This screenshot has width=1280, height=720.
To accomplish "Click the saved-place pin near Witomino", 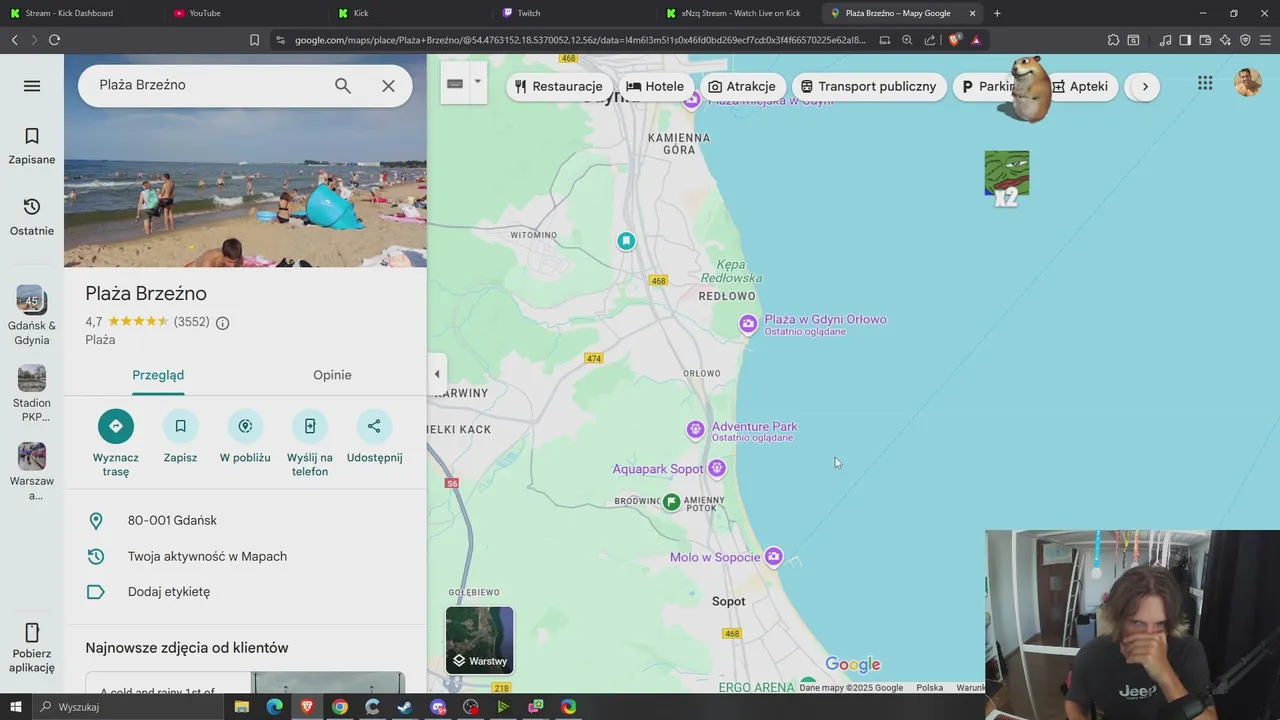I will (x=626, y=241).
